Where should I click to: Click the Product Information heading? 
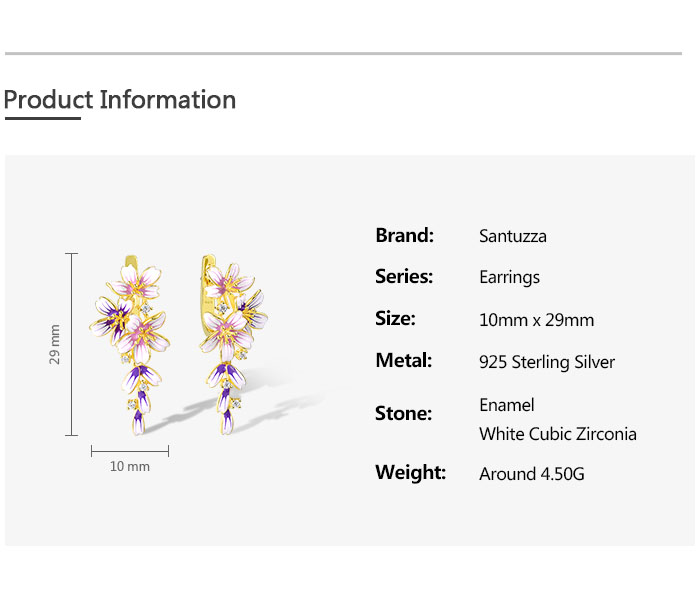pyautogui.click(x=120, y=100)
